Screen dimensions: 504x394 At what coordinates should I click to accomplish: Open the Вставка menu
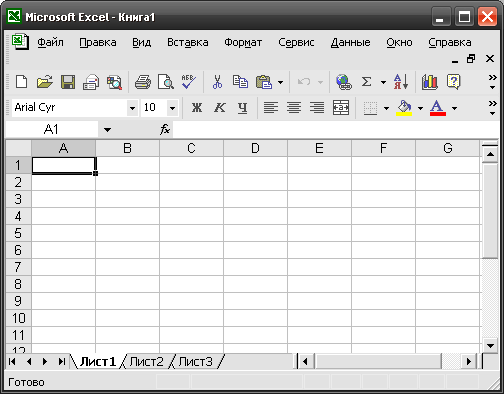click(x=188, y=42)
